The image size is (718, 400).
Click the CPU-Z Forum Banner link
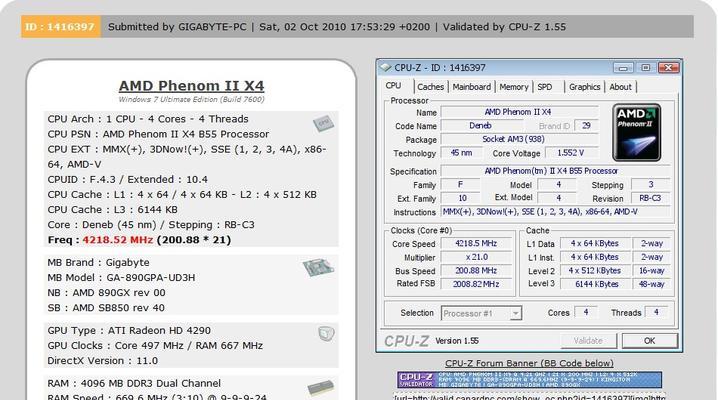coord(529,363)
